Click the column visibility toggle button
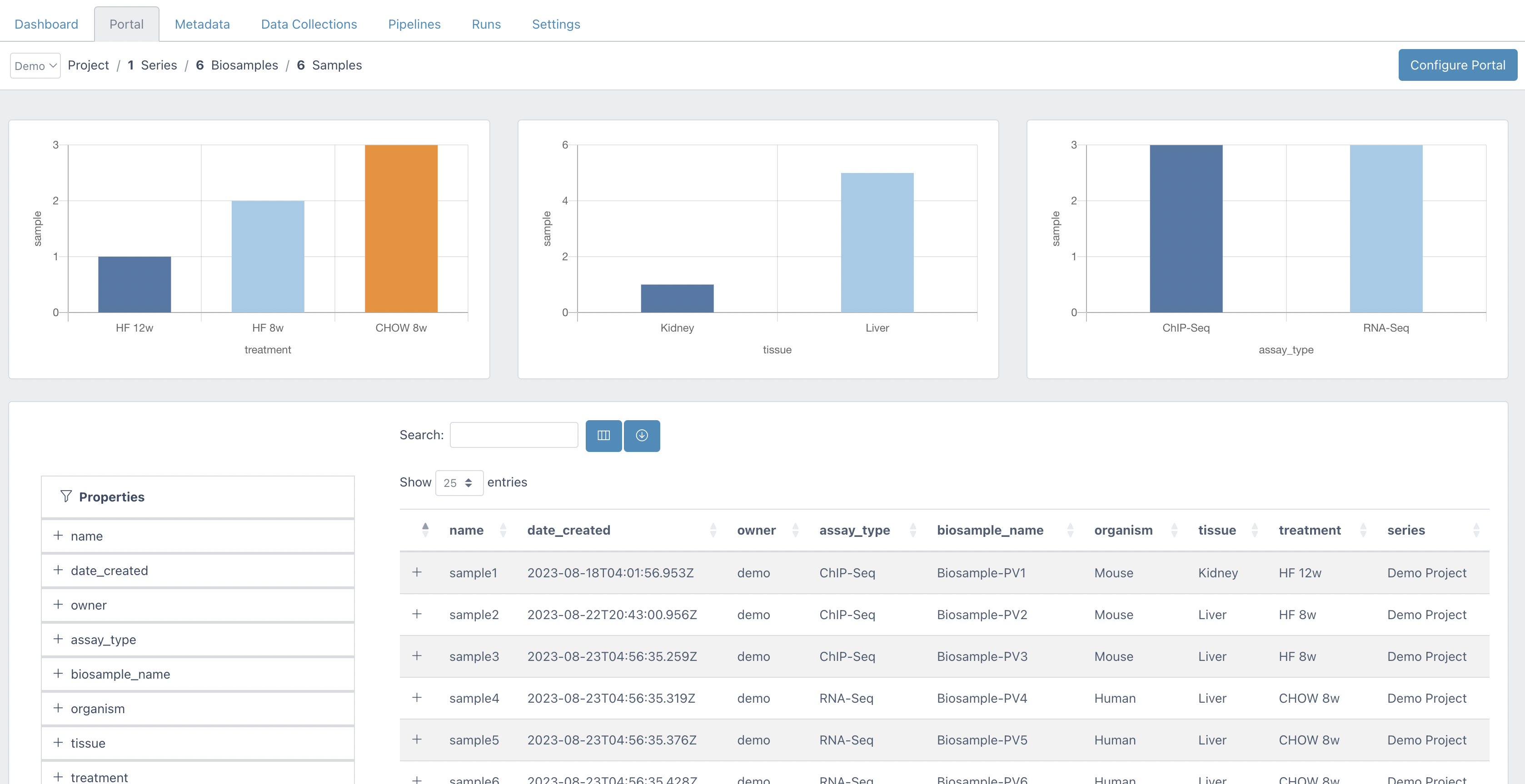The image size is (1525, 784). tap(603, 436)
